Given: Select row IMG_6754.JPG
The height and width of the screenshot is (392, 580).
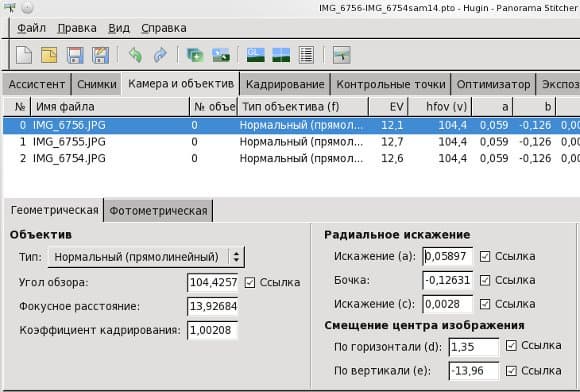Looking at the screenshot, I should tap(291, 158).
